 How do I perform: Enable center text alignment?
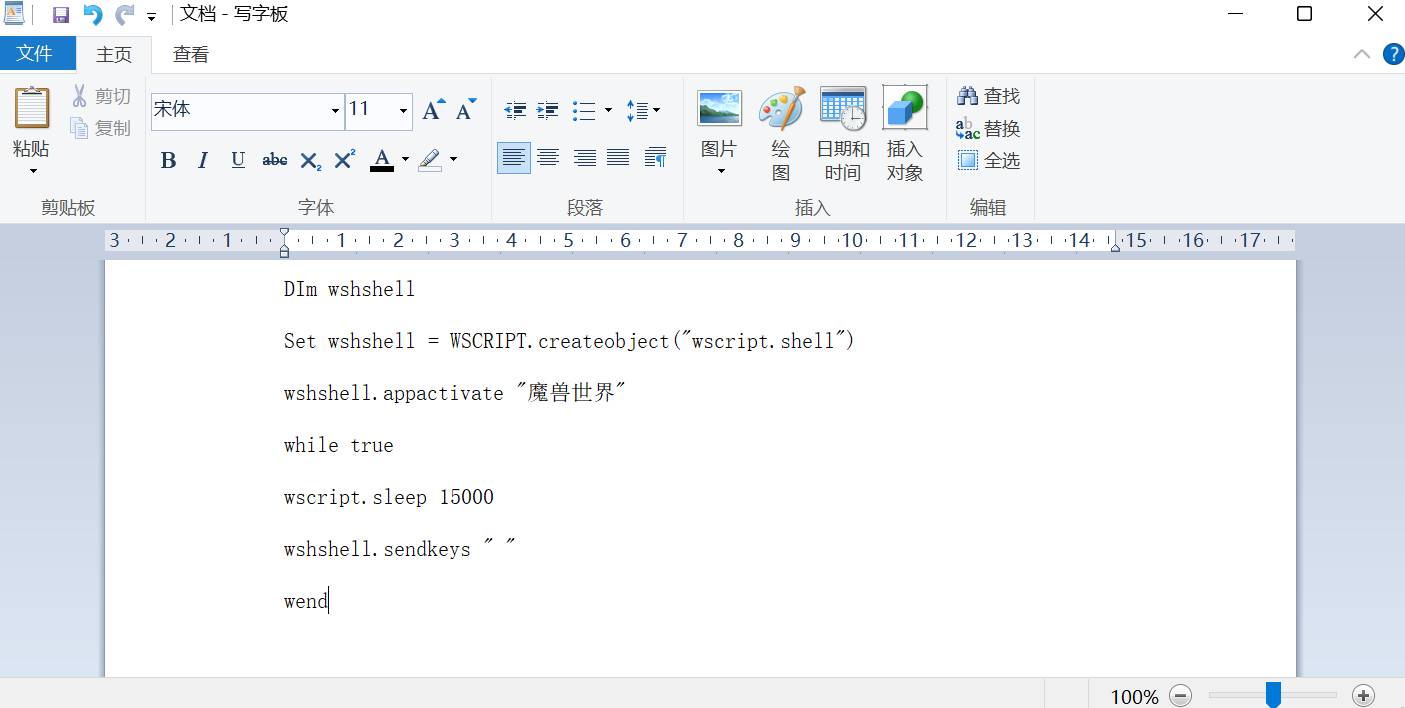click(548, 158)
